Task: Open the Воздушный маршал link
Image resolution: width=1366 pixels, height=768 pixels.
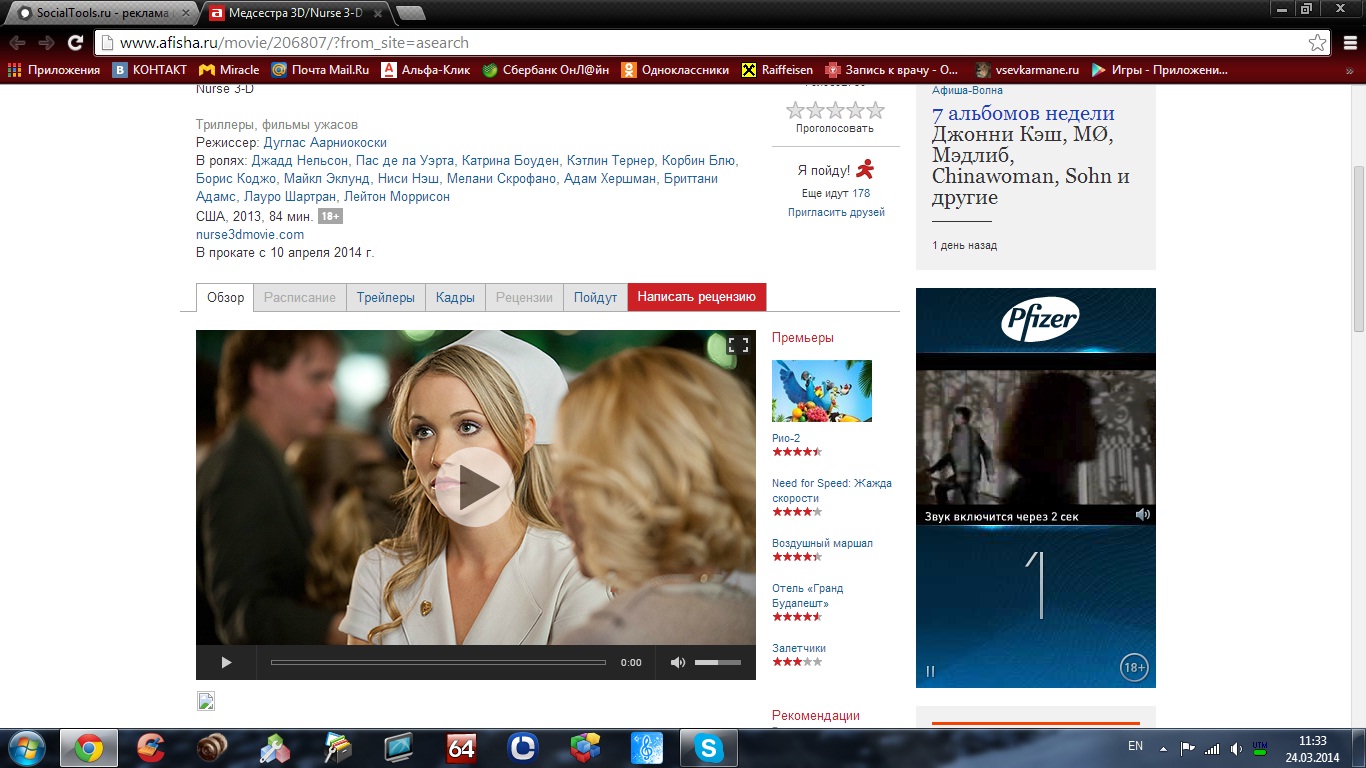Action: [822, 543]
